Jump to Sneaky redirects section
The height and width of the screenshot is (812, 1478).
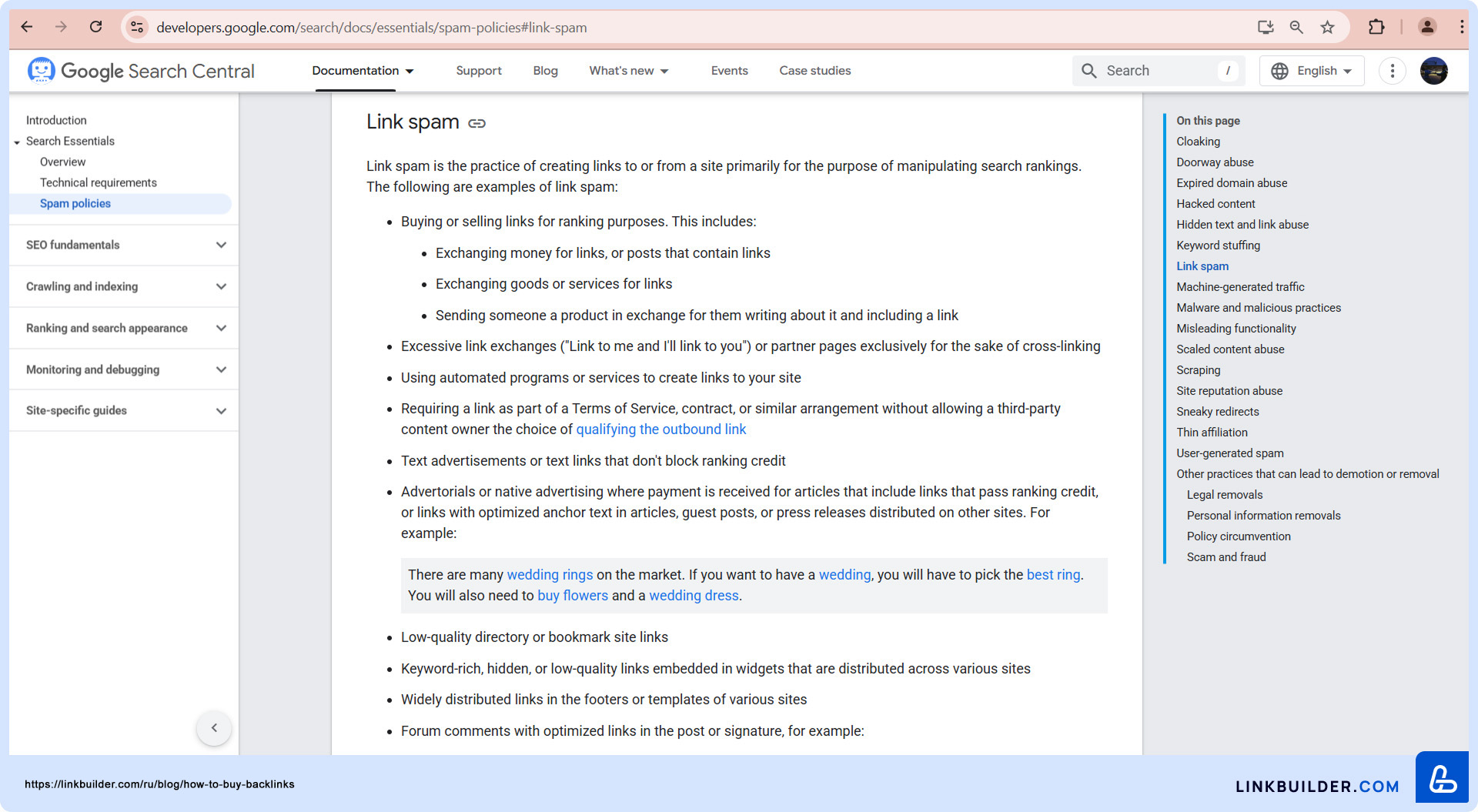(1218, 412)
